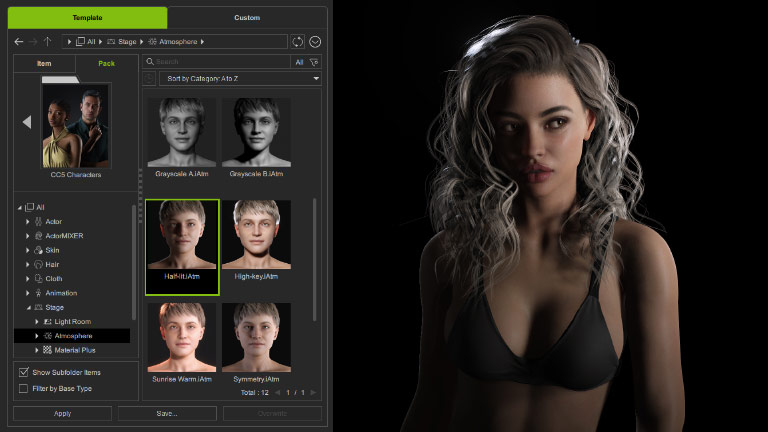Expand the Hair tree node

pos(27,264)
